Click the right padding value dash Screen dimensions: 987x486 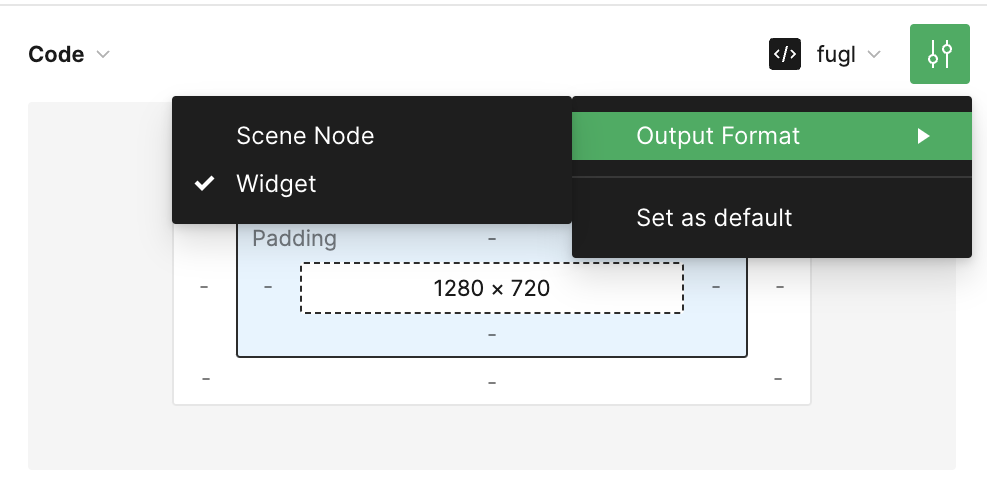coord(716,287)
